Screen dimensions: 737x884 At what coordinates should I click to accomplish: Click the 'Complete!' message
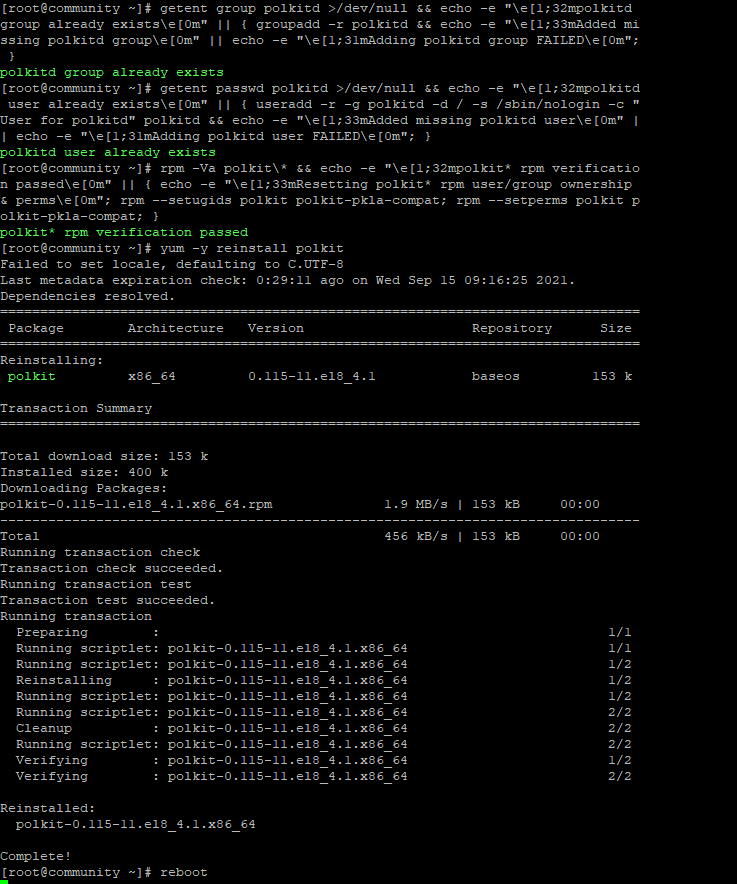click(x=36, y=856)
